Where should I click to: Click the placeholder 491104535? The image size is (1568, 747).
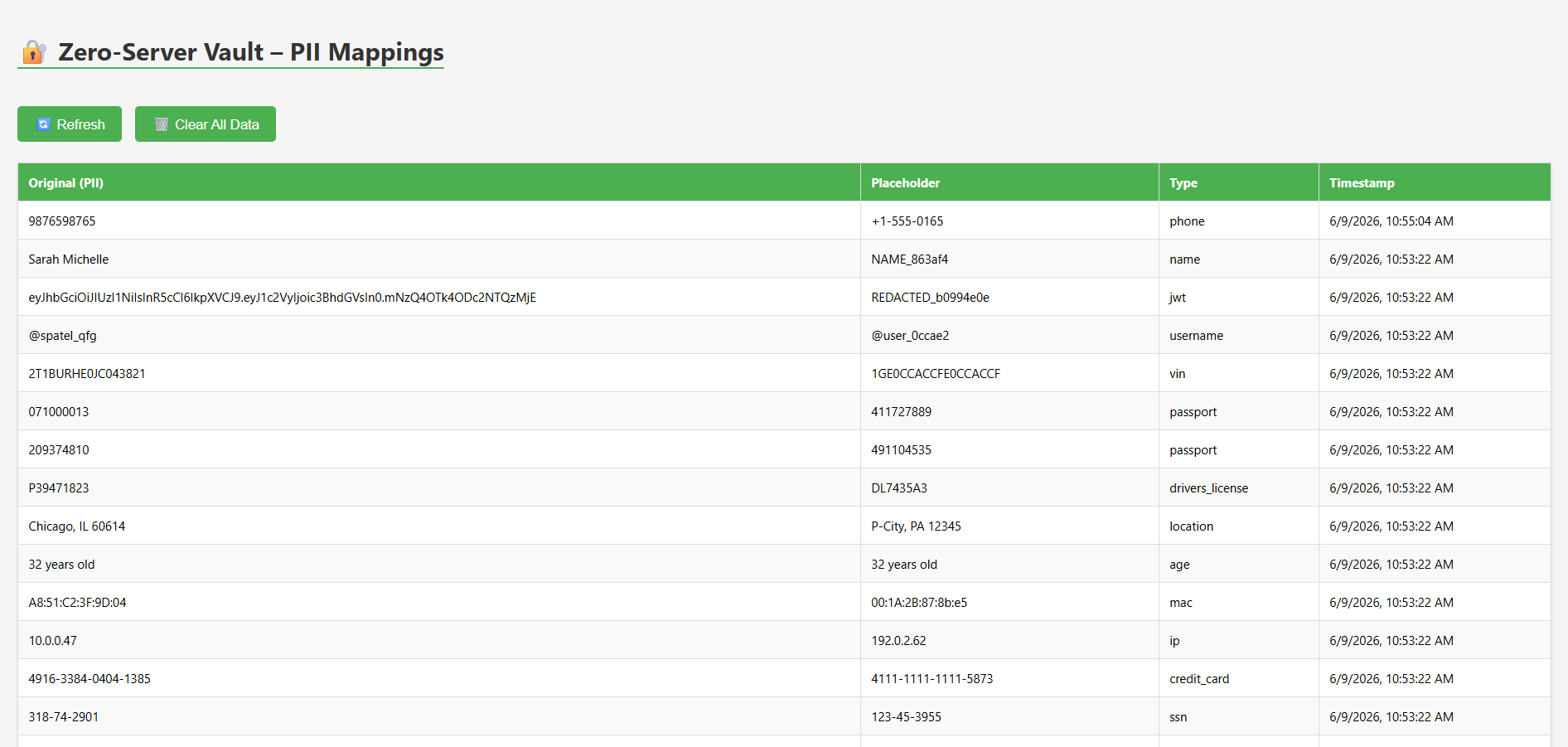pos(901,450)
